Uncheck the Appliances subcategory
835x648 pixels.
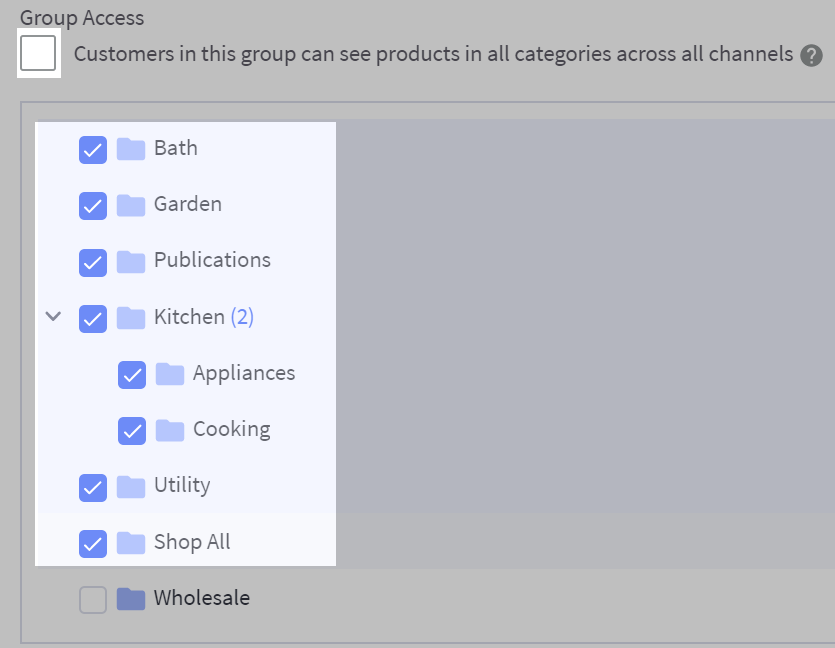coord(131,373)
